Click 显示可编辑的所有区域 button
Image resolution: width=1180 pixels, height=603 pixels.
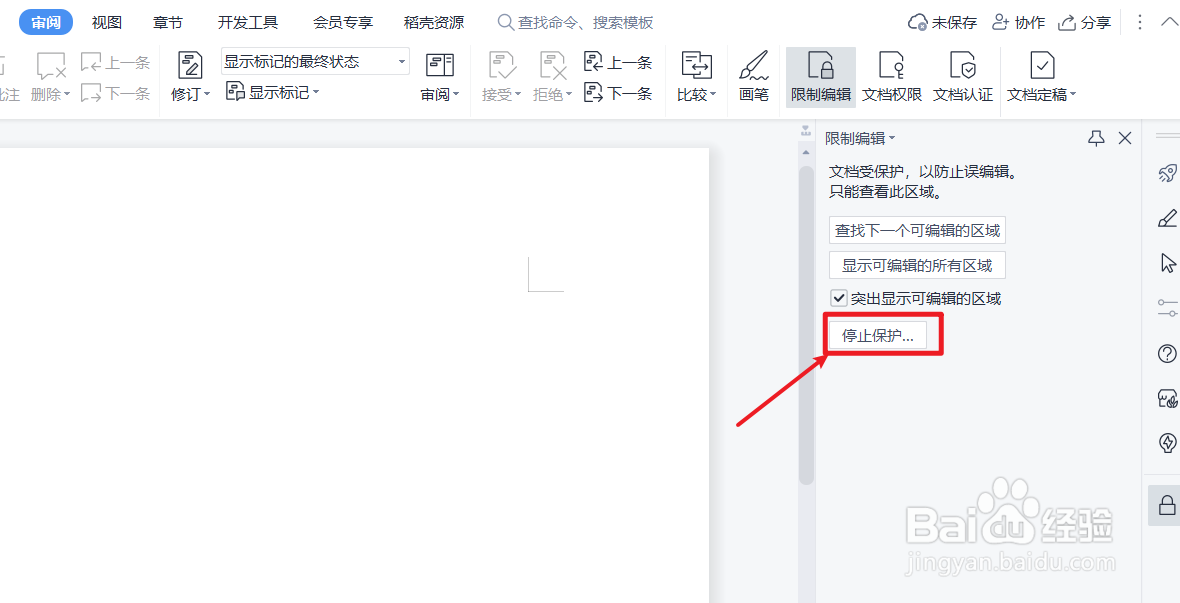point(917,265)
